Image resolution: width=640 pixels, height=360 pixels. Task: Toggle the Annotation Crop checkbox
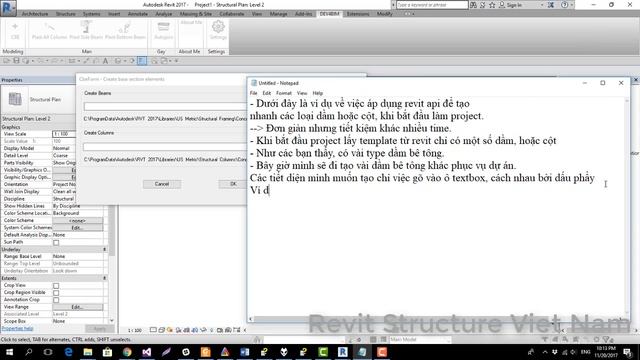[56, 300]
